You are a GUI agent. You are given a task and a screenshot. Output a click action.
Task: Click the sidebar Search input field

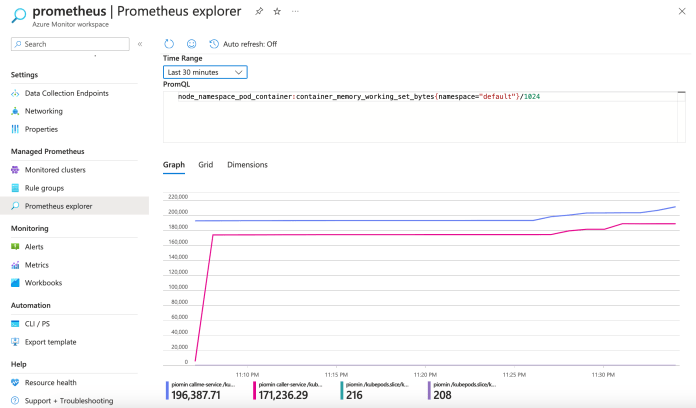70,44
